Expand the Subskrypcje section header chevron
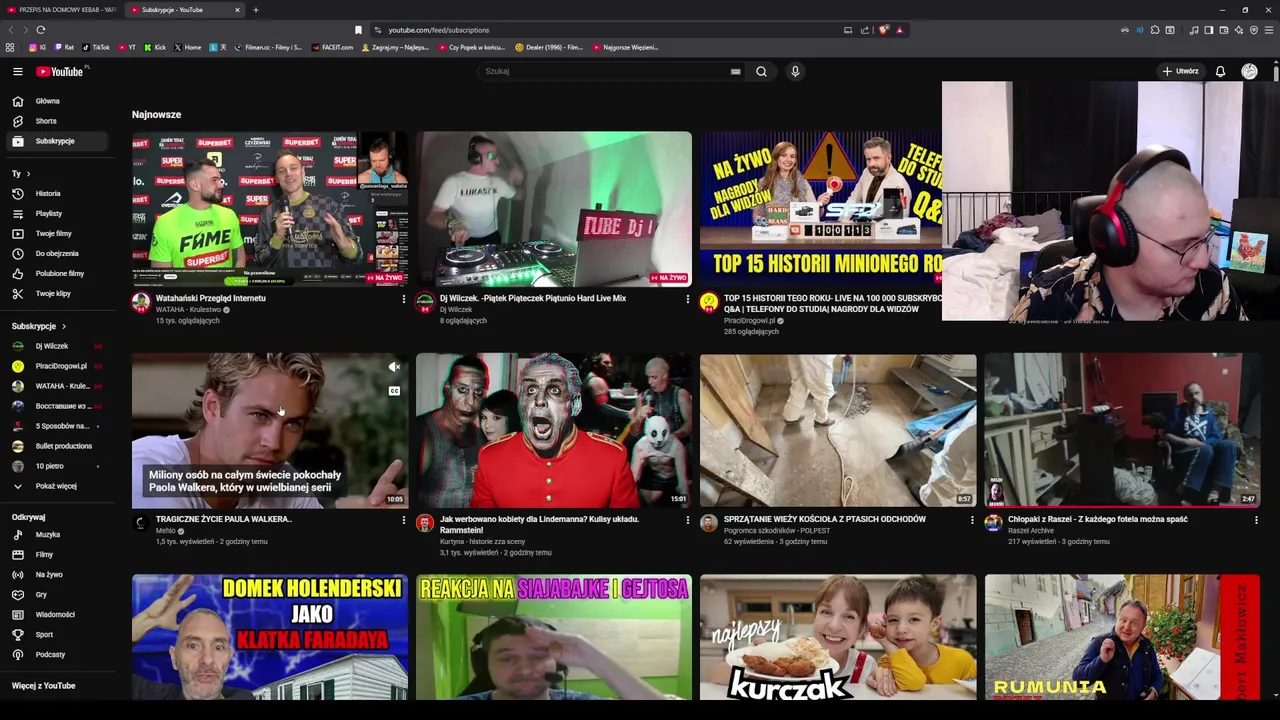Viewport: 1280px width, 720px height. [x=64, y=326]
